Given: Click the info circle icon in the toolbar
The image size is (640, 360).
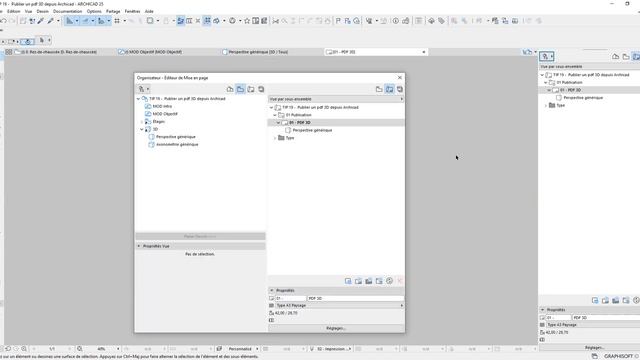Looking at the screenshot, I should (x=396, y=21).
